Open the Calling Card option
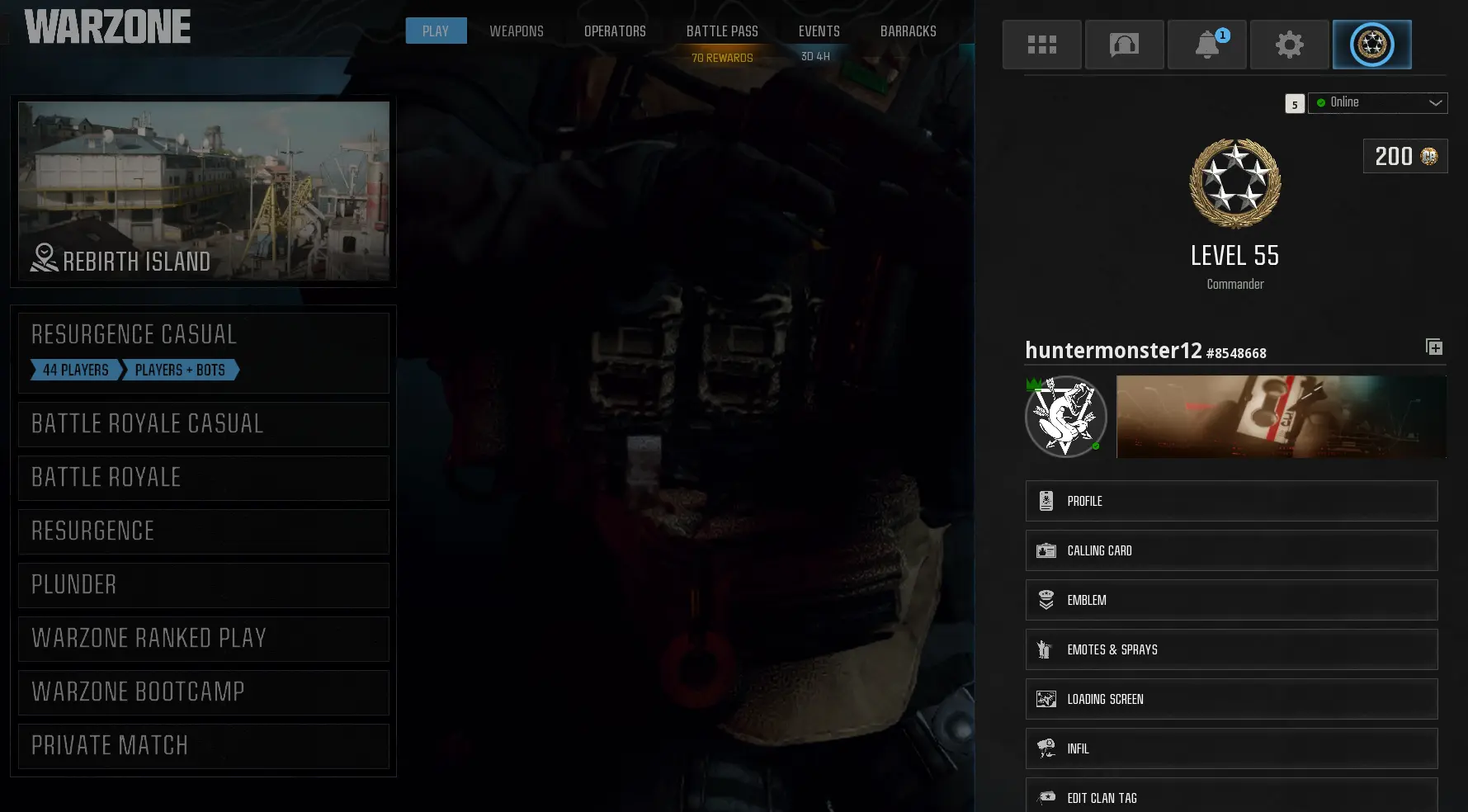The height and width of the screenshot is (812, 1468). (x=1231, y=550)
